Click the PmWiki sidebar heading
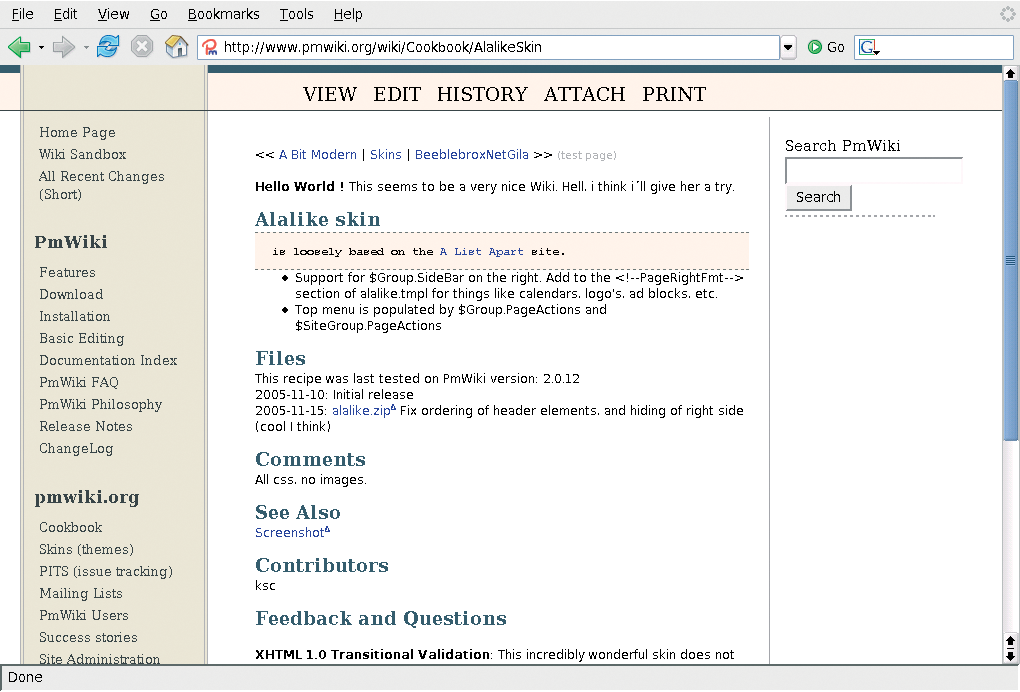Screen dimensions: 1020x692 [71, 242]
